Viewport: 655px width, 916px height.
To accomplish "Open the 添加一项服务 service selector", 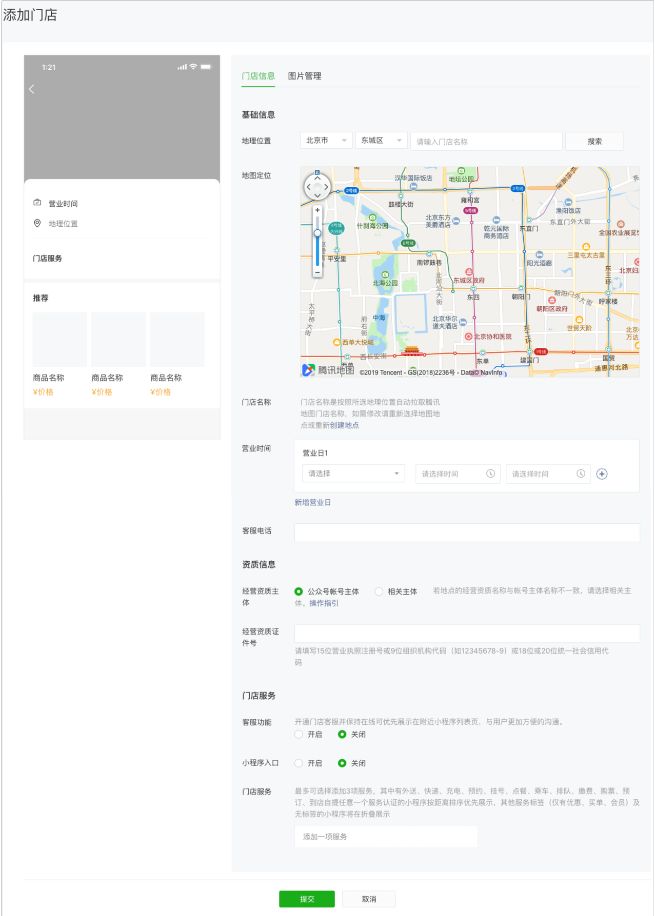I will coord(386,837).
